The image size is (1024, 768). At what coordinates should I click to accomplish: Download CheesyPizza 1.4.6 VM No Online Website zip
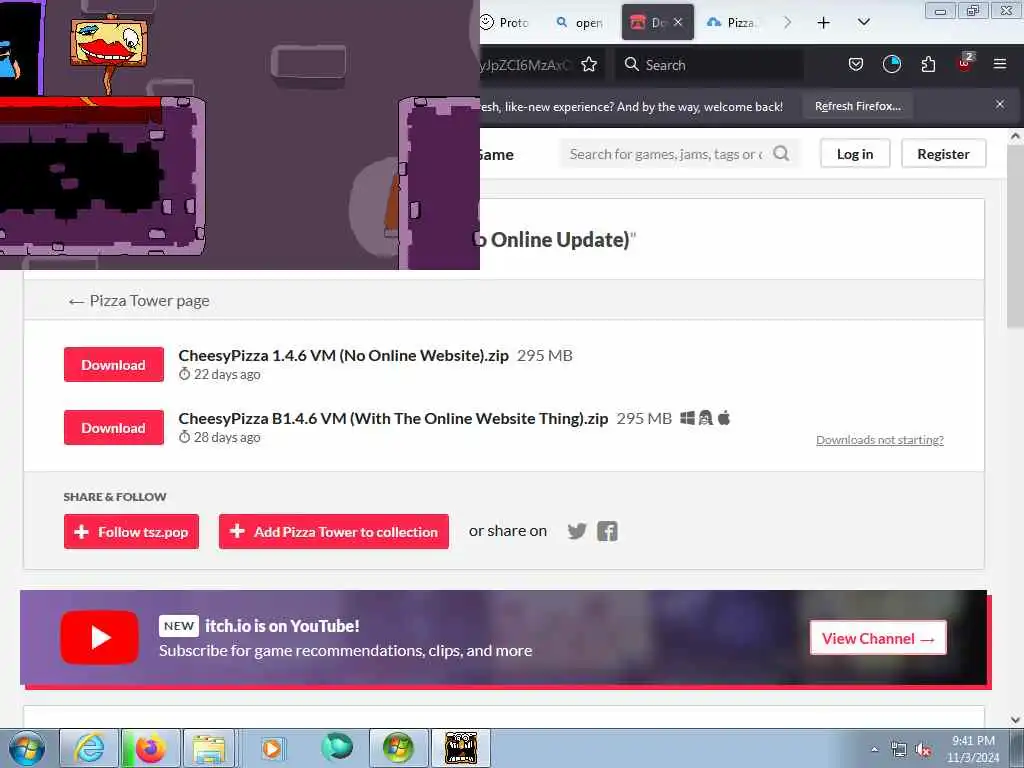114,365
